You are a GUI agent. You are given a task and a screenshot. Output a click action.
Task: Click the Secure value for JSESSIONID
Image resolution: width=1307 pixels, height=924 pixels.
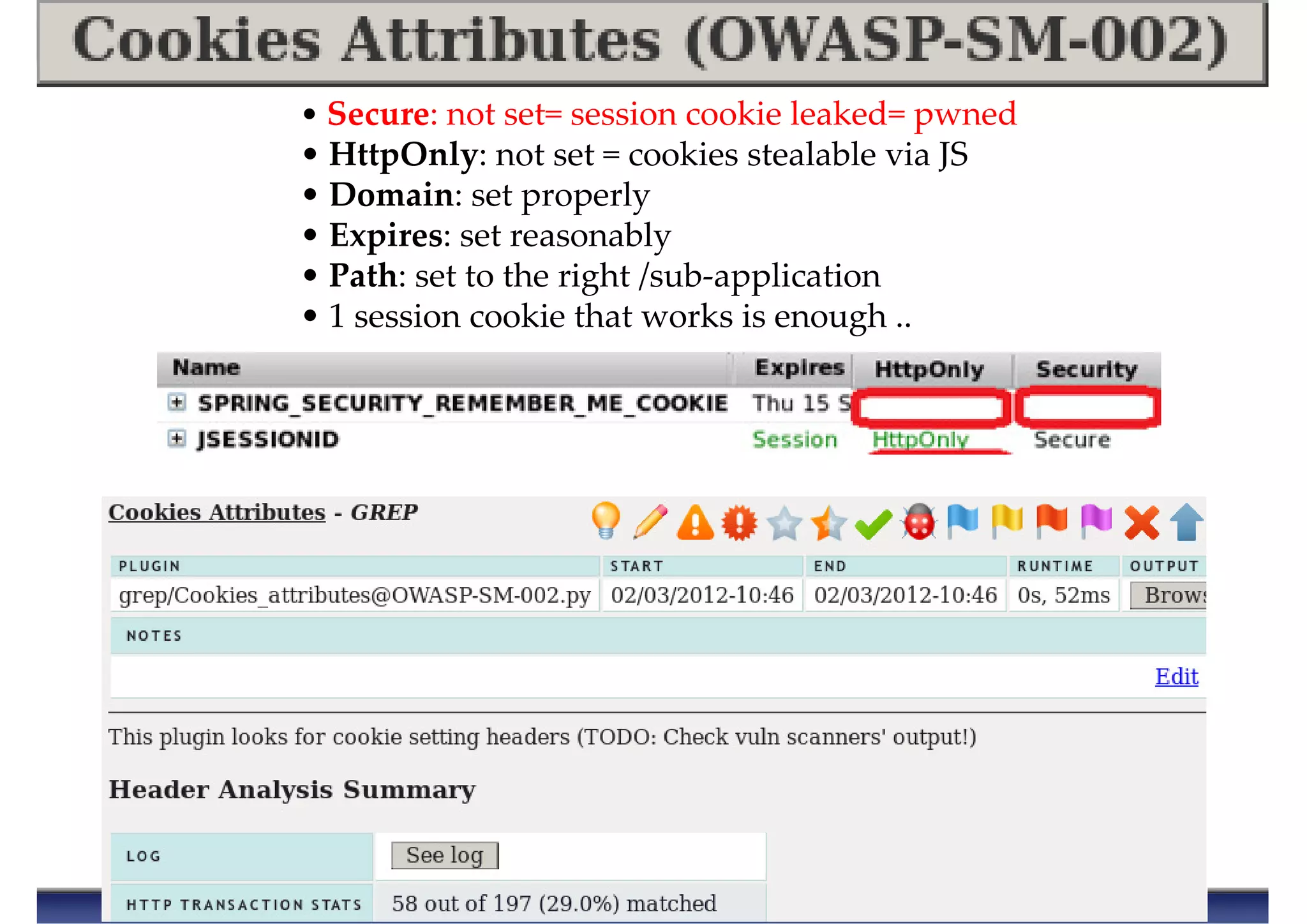[x=1072, y=440]
